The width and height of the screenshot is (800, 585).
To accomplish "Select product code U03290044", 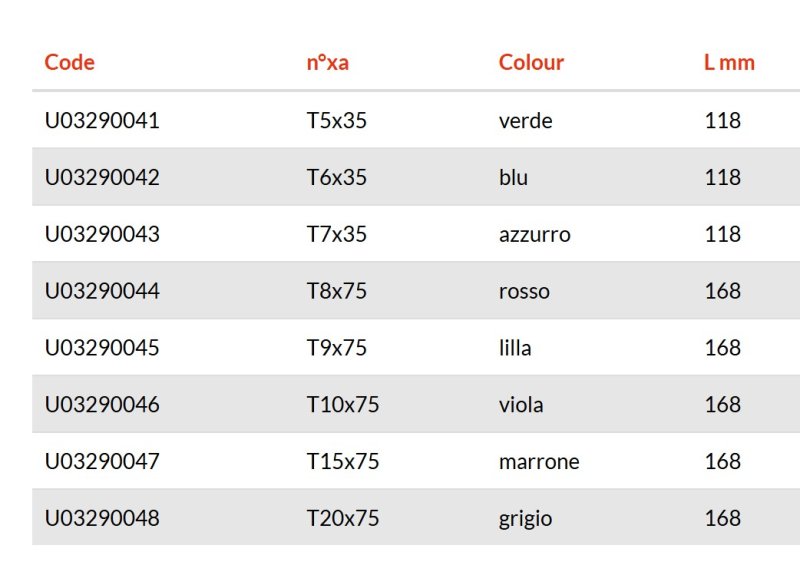I will [x=102, y=291].
